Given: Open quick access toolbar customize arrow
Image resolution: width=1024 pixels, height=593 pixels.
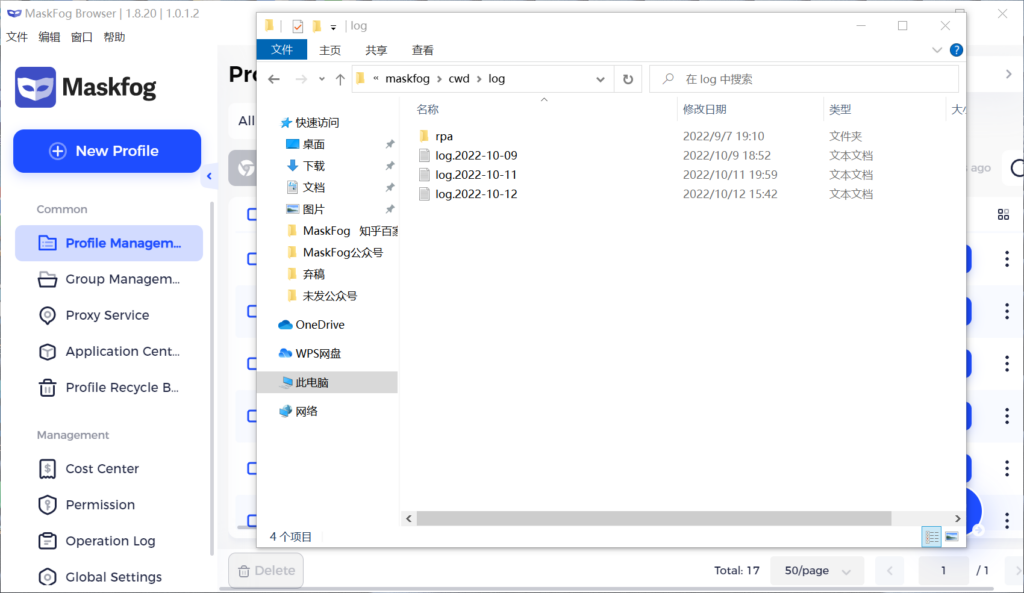Looking at the screenshot, I should (333, 27).
